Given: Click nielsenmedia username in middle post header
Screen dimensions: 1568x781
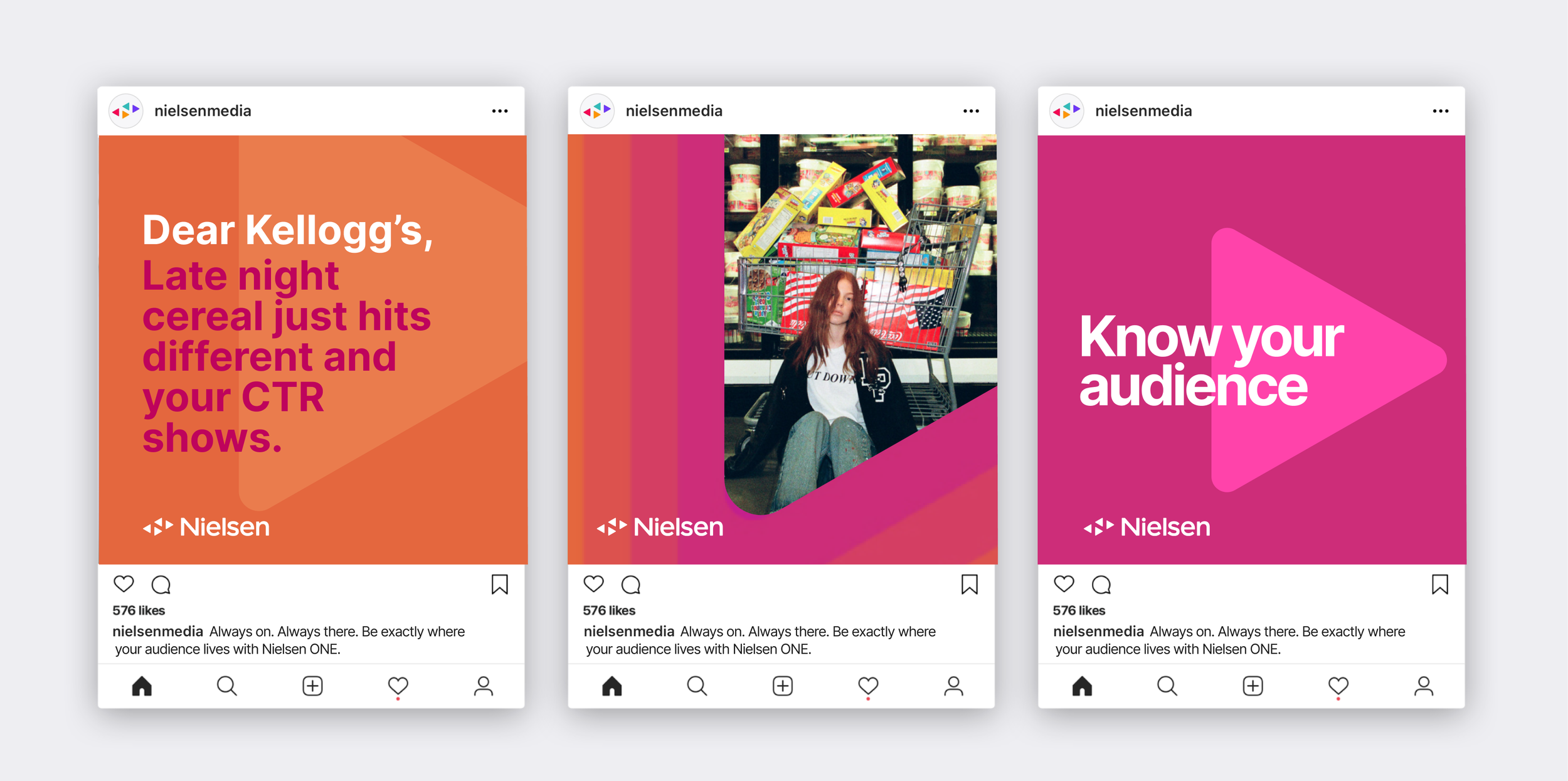Looking at the screenshot, I should point(674,111).
